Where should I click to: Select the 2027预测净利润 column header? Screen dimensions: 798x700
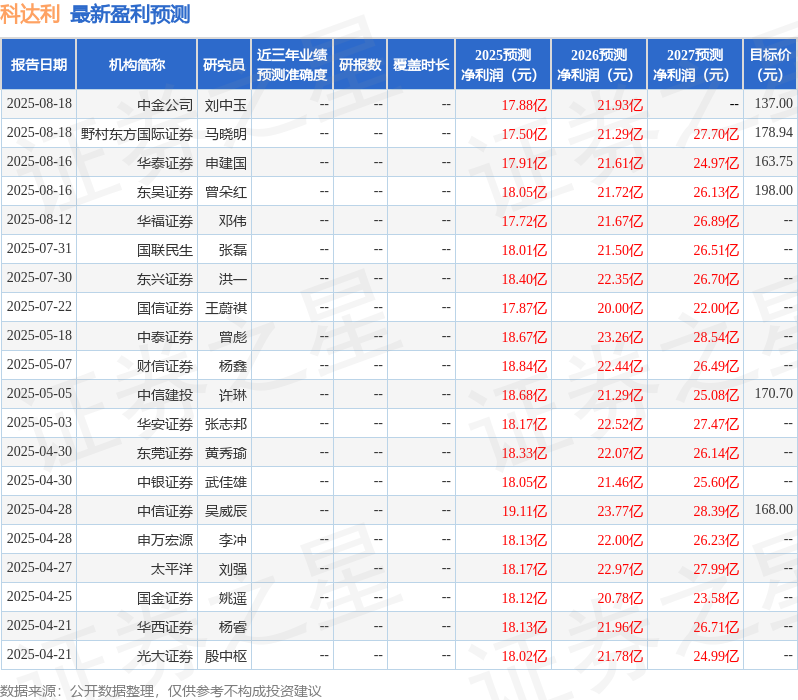click(695, 65)
